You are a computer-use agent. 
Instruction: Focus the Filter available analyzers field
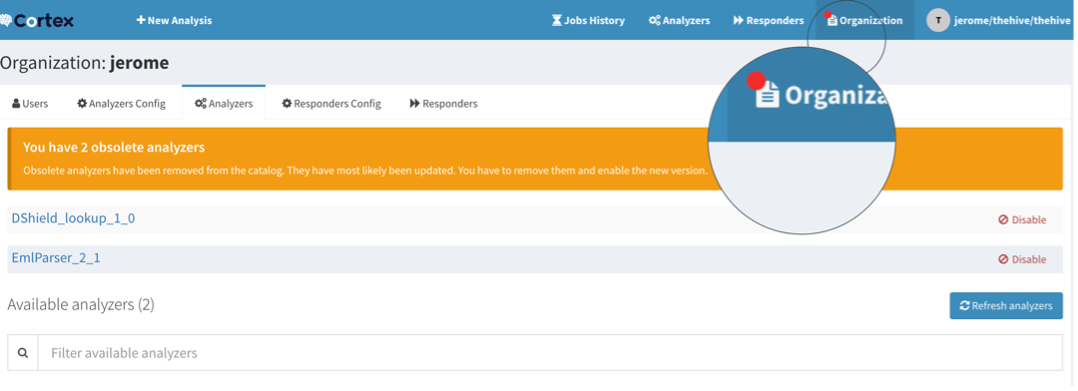(550, 353)
